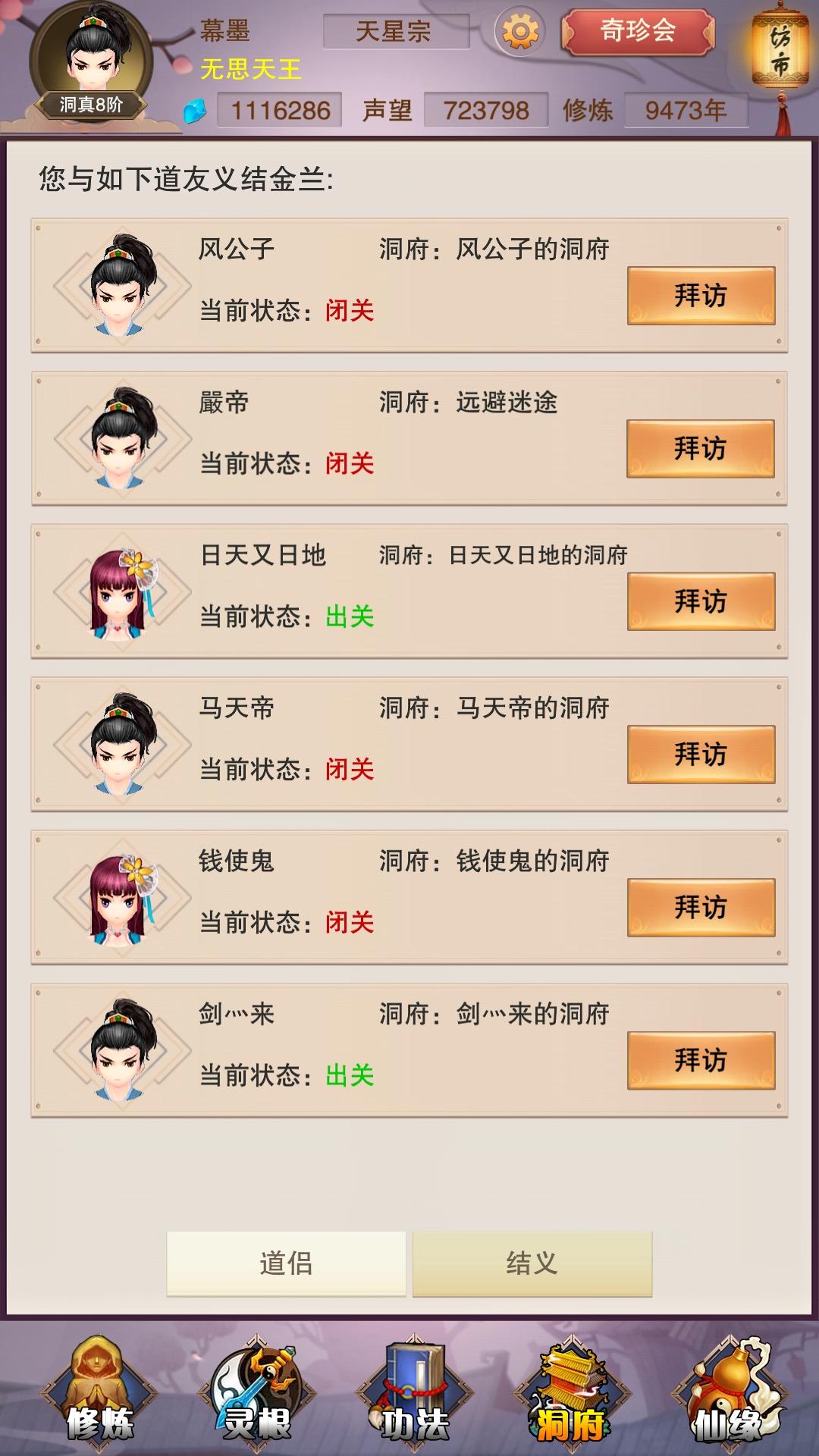Visit 嚴帝's cave with 拜访
This screenshot has width=819, height=1456.
(x=701, y=449)
